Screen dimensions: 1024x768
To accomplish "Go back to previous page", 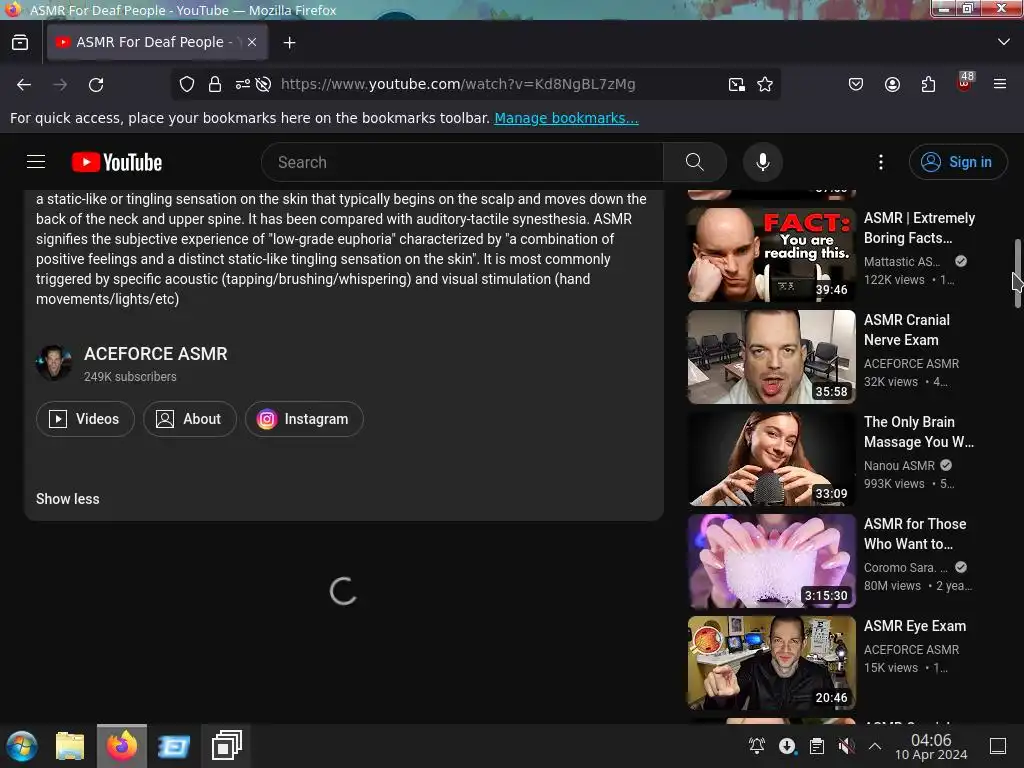I will click(x=24, y=84).
